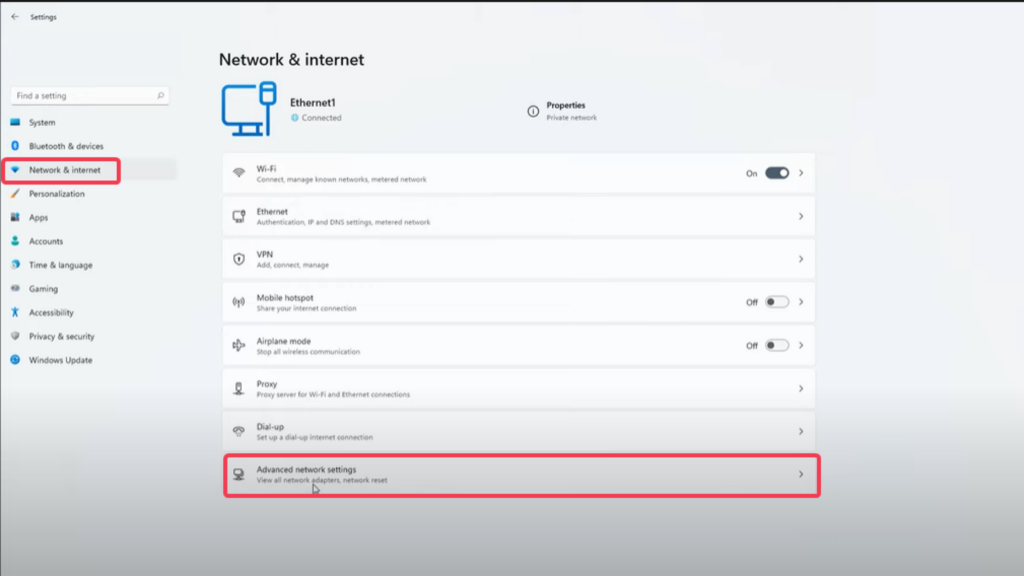
Task: Open Dial-up row chevron
Action: [x=801, y=432]
